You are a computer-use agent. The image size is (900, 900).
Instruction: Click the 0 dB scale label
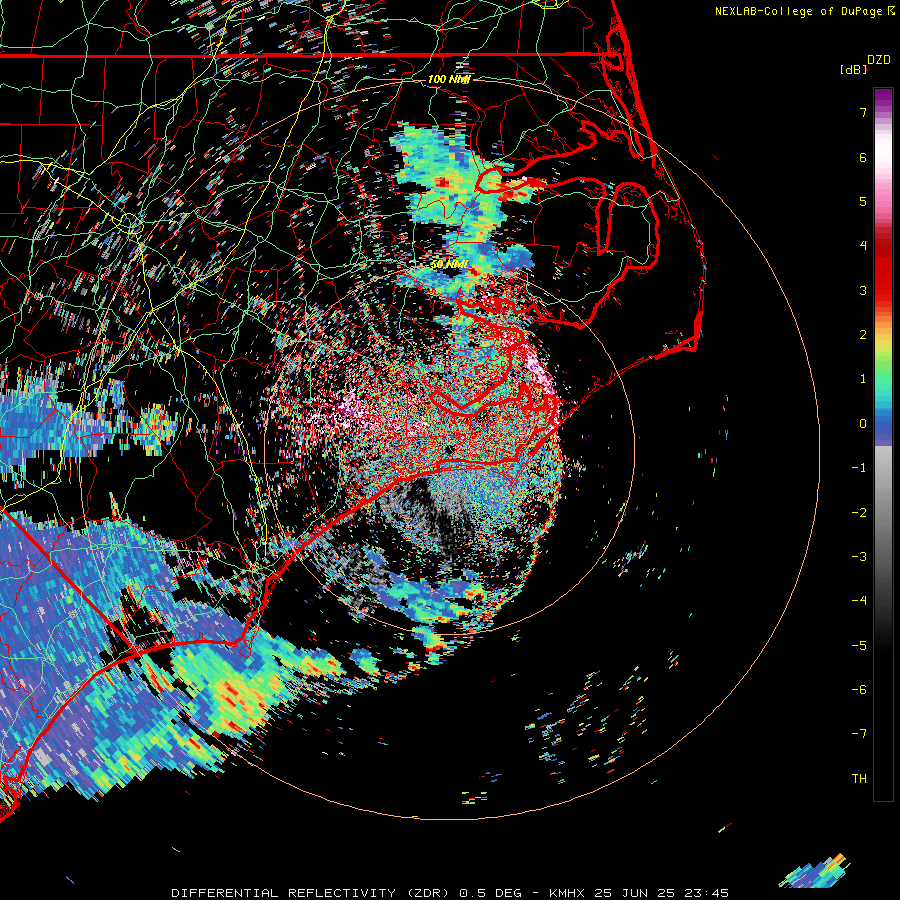pyautogui.click(x=863, y=424)
